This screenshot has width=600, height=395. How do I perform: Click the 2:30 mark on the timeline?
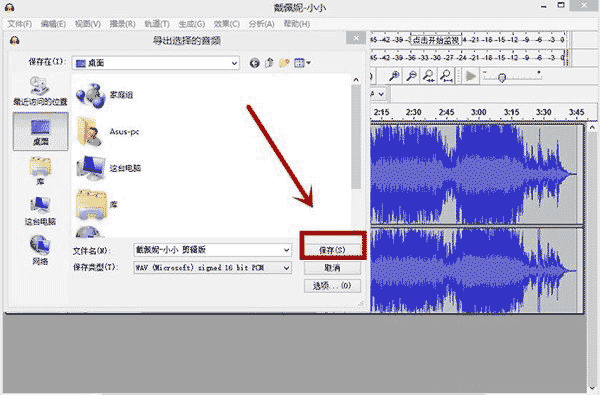point(414,112)
